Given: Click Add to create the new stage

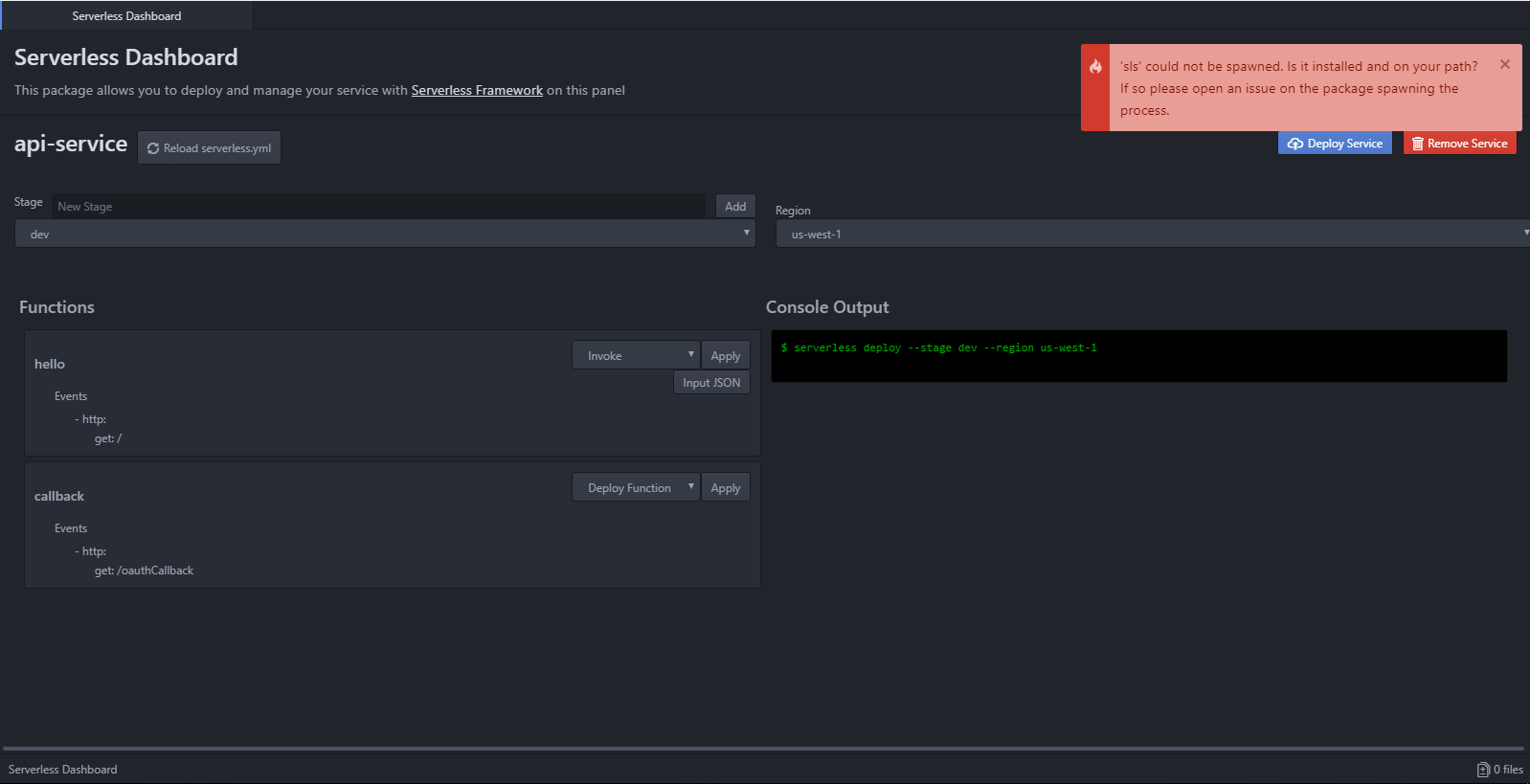Looking at the screenshot, I should point(735,206).
